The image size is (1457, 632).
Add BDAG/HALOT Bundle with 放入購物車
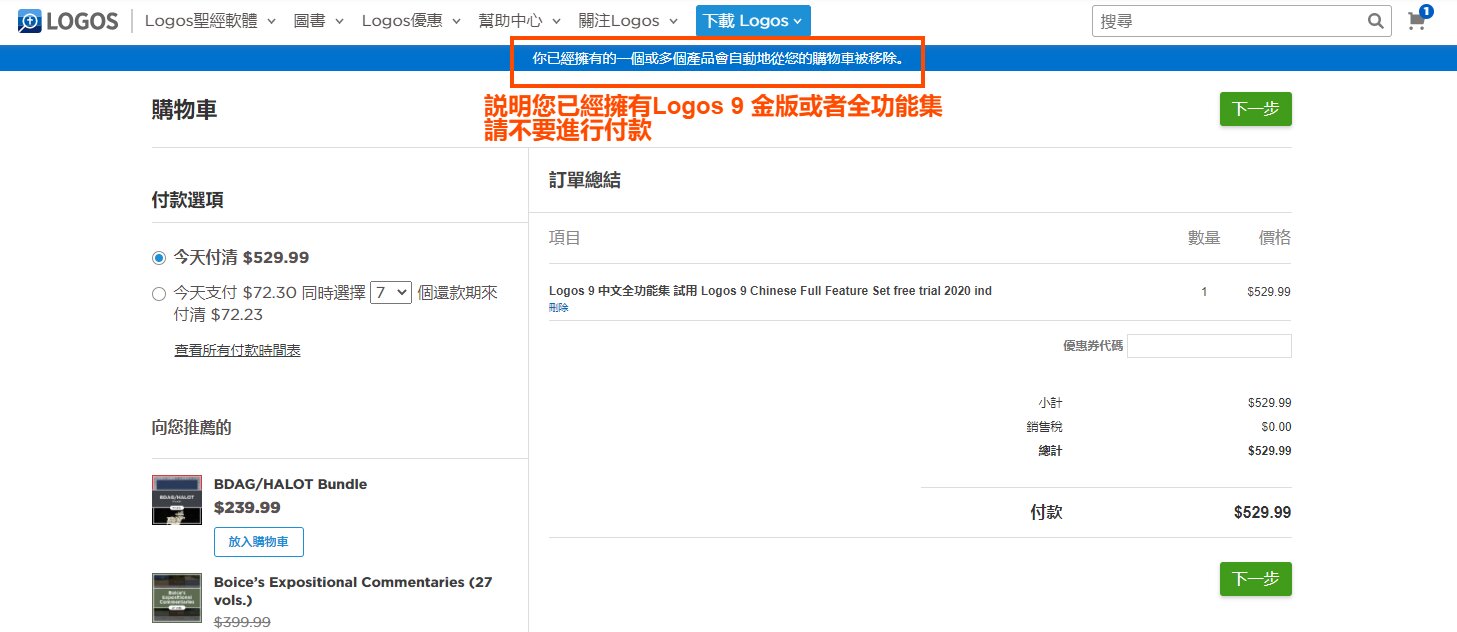click(259, 542)
